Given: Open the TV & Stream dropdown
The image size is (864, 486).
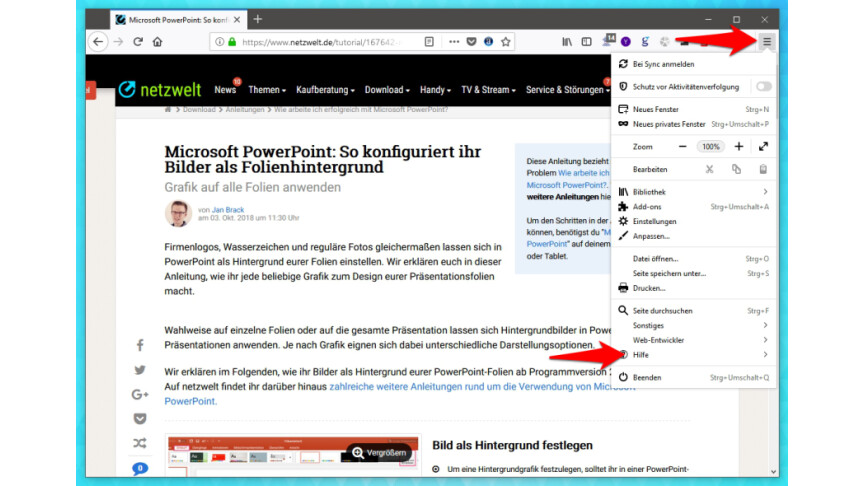Looking at the screenshot, I should (488, 90).
